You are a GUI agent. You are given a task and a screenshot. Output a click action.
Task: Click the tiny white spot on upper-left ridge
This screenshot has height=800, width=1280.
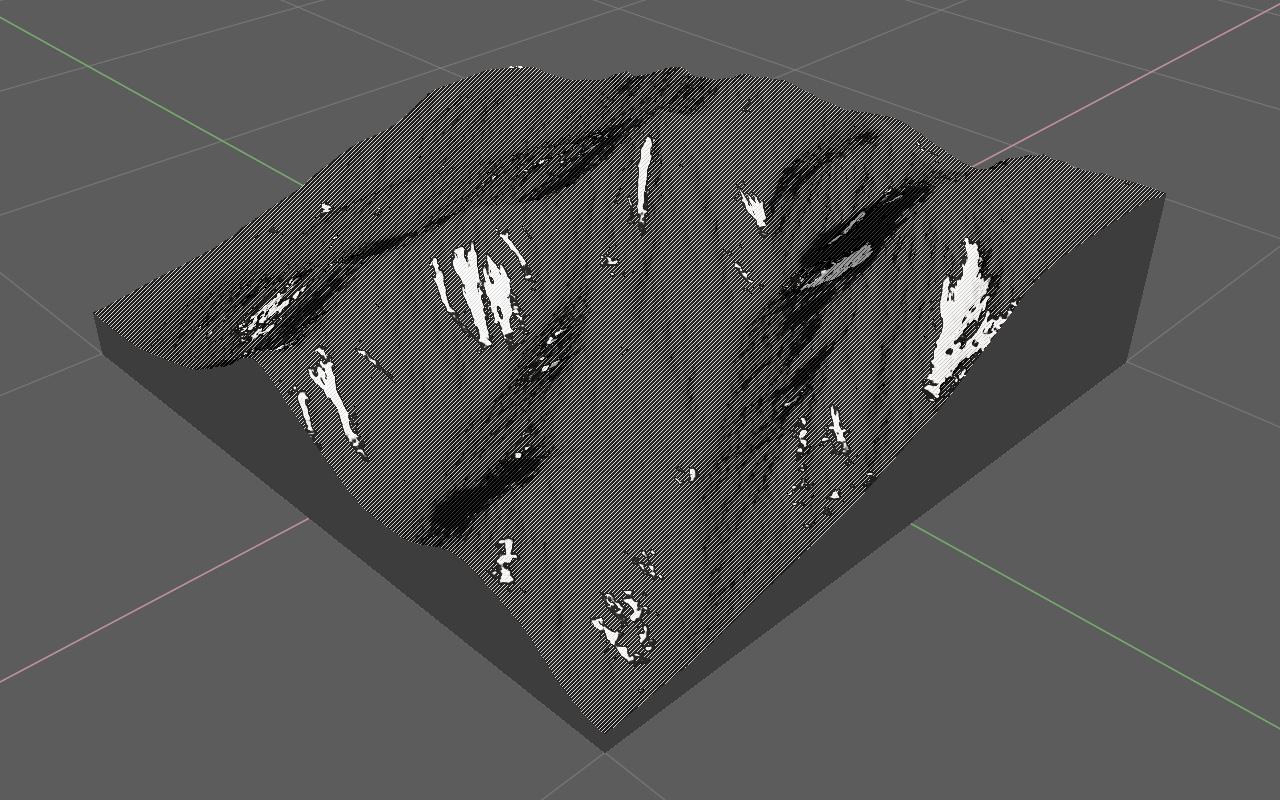pyautogui.click(x=326, y=208)
